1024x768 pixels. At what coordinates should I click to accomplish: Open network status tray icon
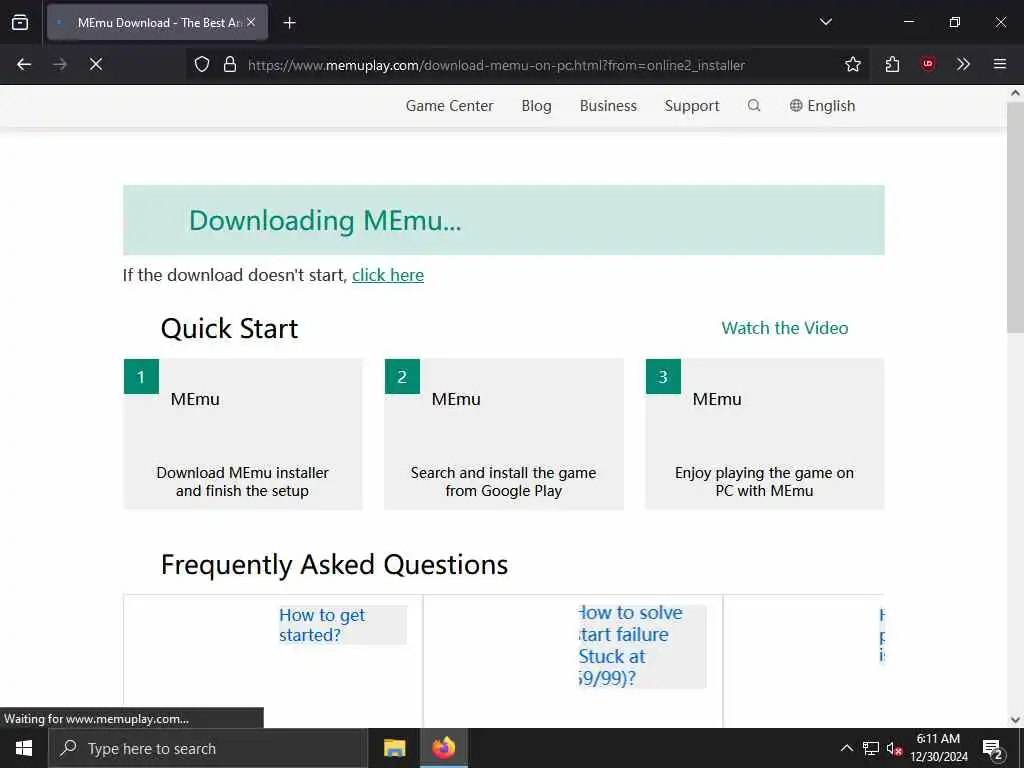pos(871,748)
